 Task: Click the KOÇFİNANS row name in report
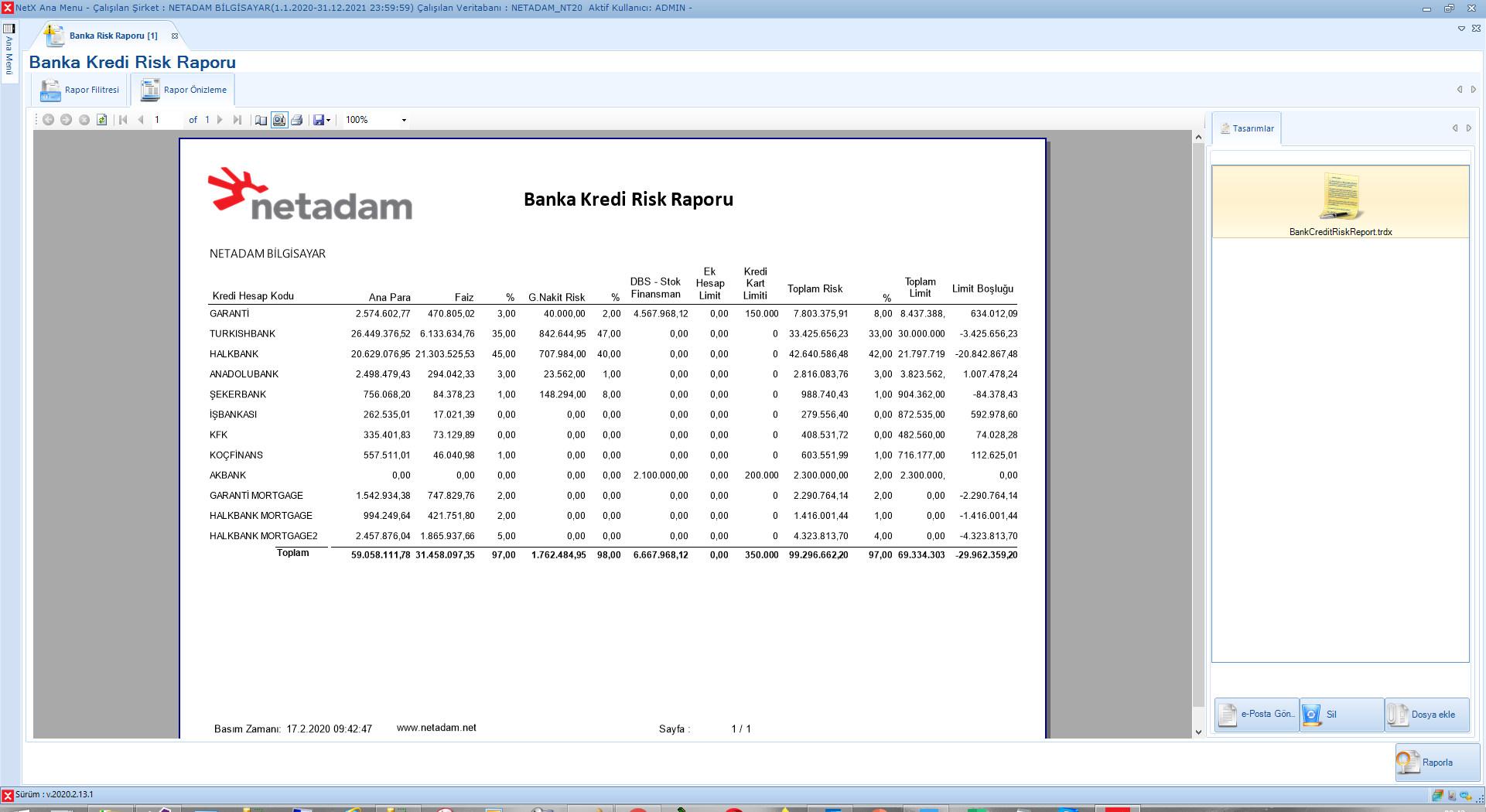(236, 455)
